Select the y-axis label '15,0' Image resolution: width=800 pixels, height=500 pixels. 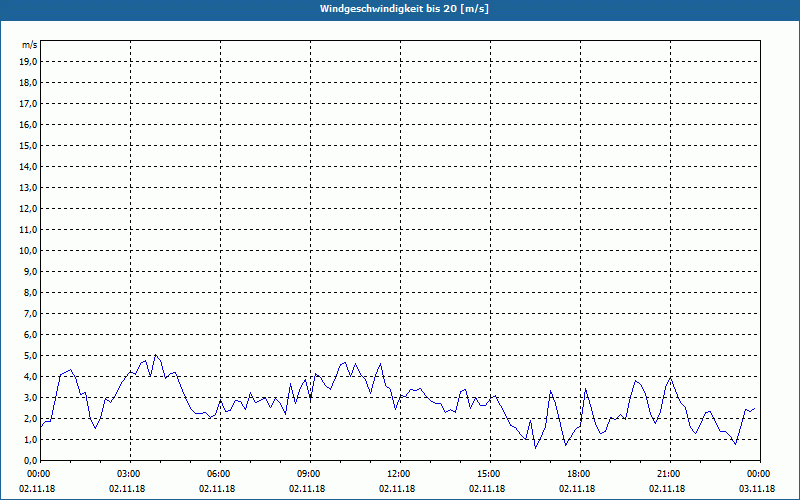[x=28, y=145]
